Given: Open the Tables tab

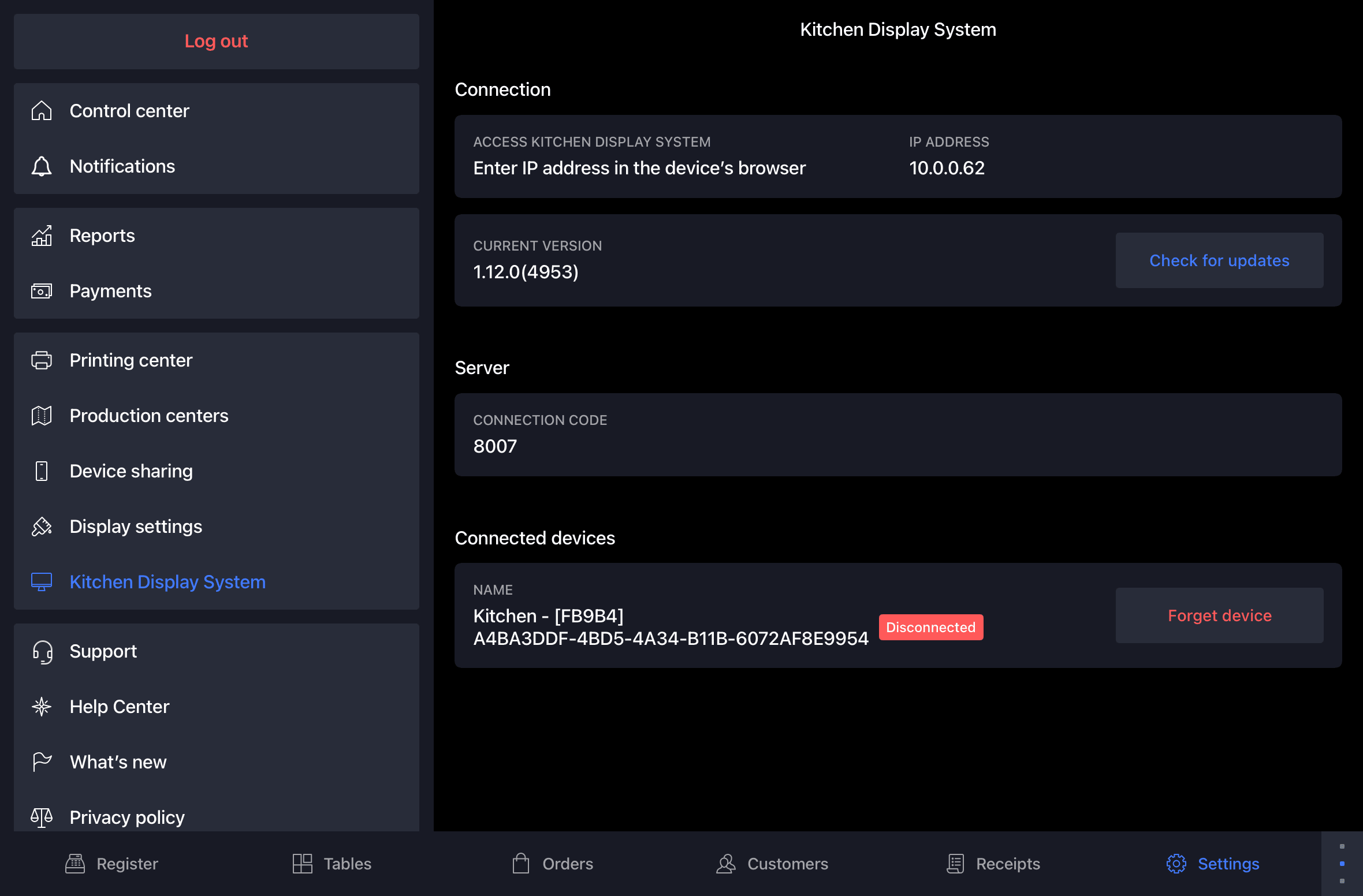Looking at the screenshot, I should point(332,864).
